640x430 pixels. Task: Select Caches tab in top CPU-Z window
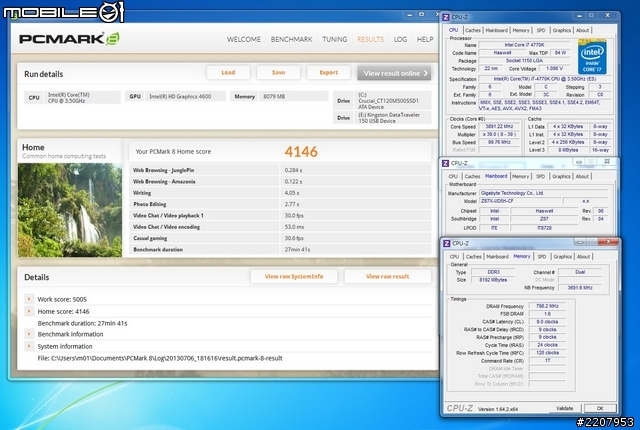click(473, 31)
